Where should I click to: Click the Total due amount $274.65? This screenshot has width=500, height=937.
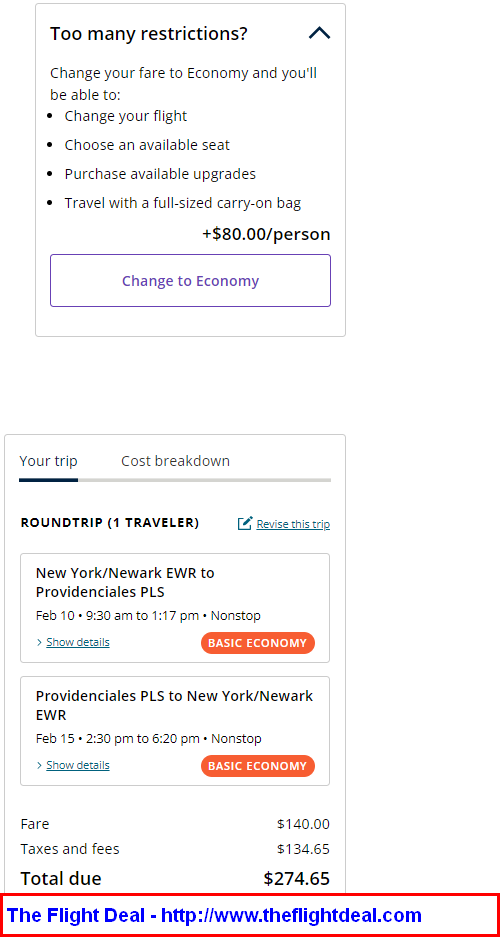296,878
